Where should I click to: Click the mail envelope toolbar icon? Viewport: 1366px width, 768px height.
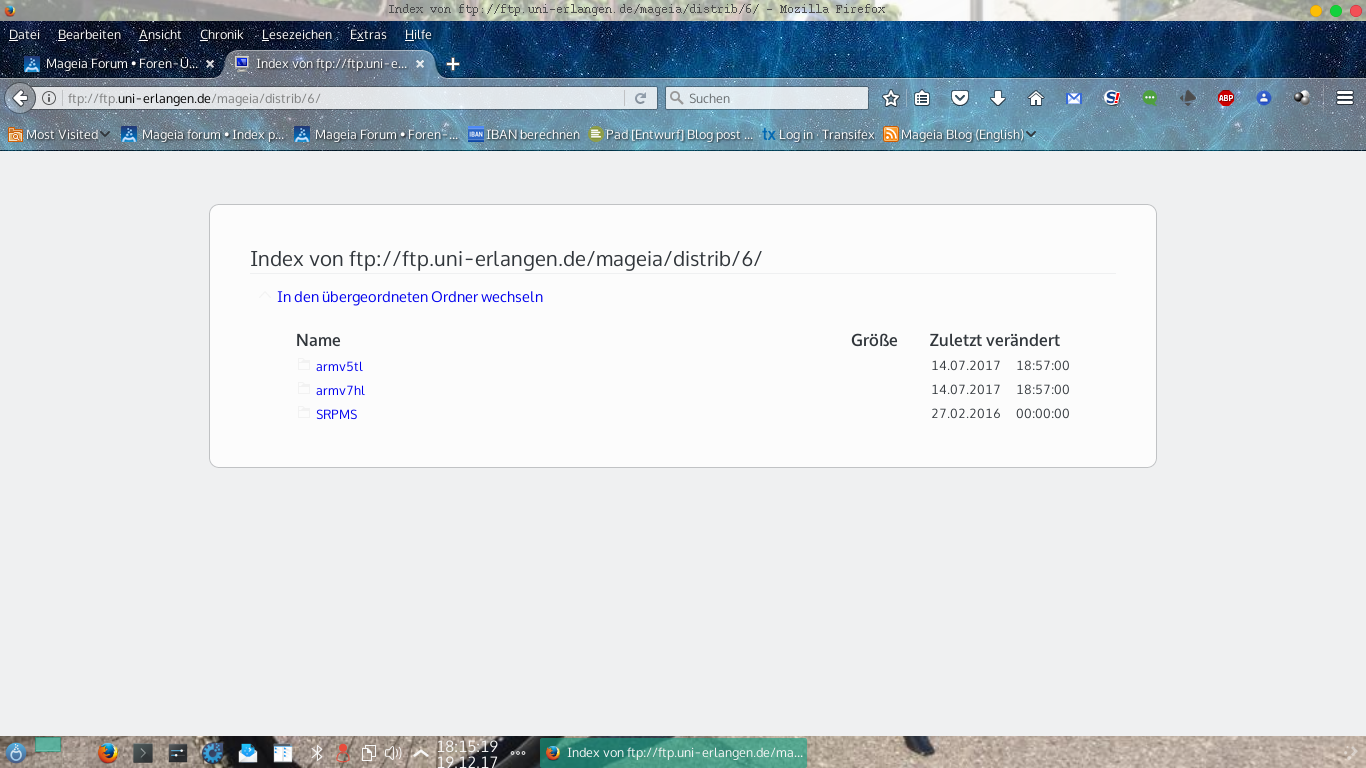point(1073,98)
